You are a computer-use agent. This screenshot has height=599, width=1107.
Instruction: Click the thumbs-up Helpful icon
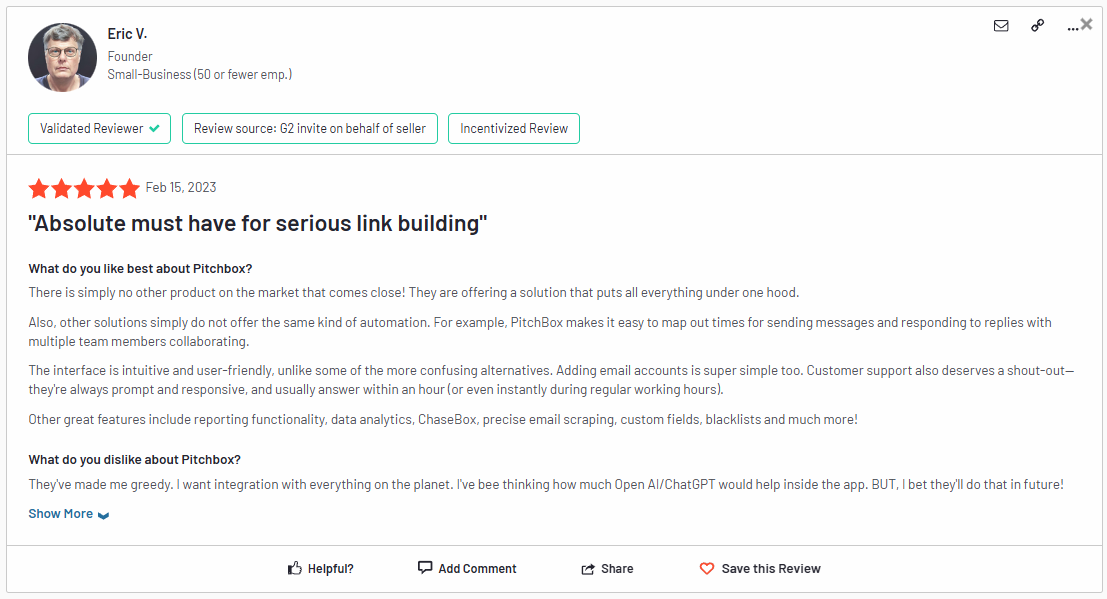click(294, 567)
